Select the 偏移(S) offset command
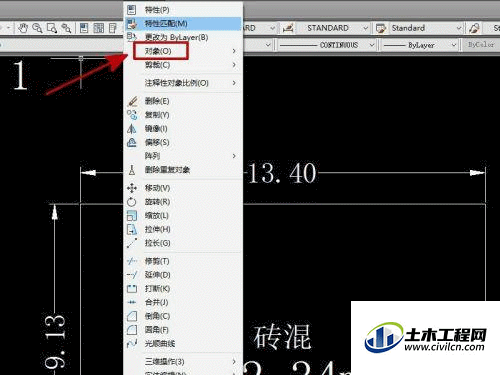This screenshot has width=500, height=375. point(183,142)
